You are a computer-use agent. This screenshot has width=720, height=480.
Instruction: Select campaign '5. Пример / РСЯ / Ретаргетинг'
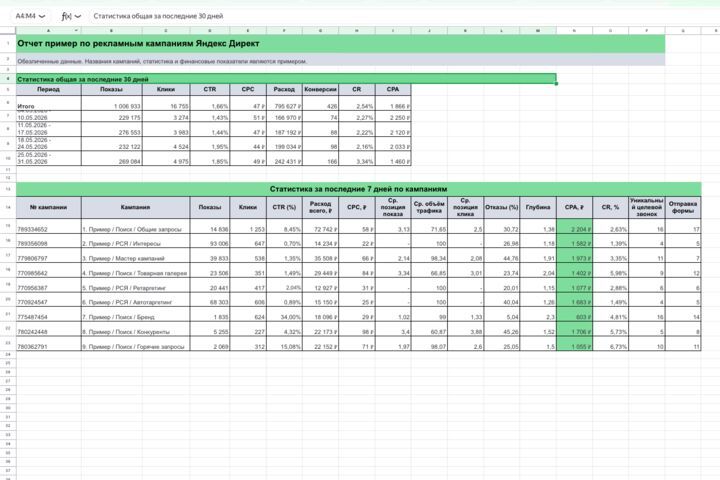pyautogui.click(x=135, y=285)
